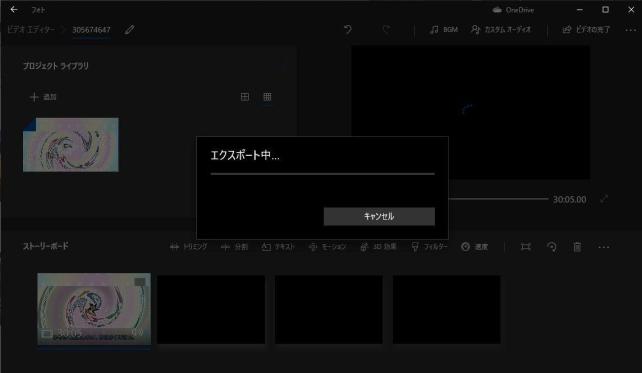Viewport: 642px width, 373px height.
Task: Open ビデオ エディター breadcrumb link
Action: (x=31, y=29)
